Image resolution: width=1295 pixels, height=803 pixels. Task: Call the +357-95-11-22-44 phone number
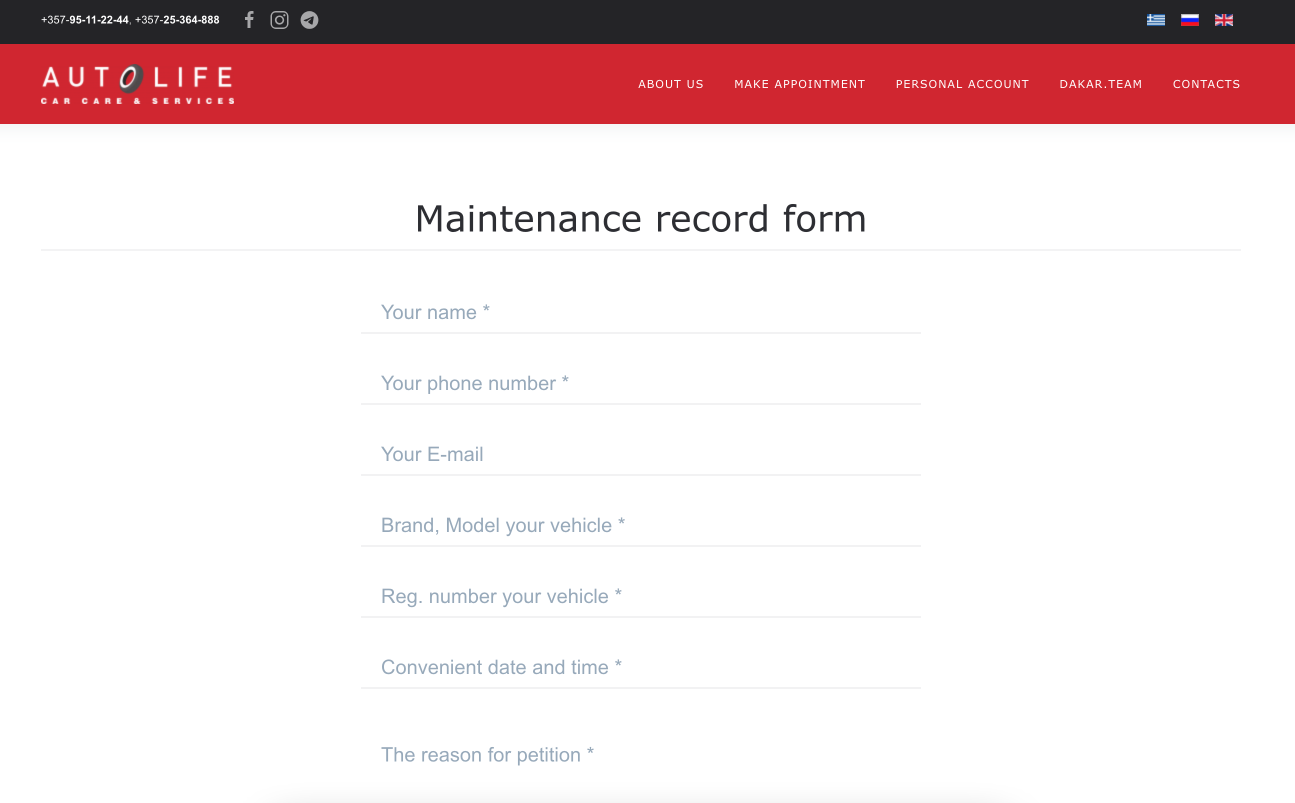pos(85,20)
